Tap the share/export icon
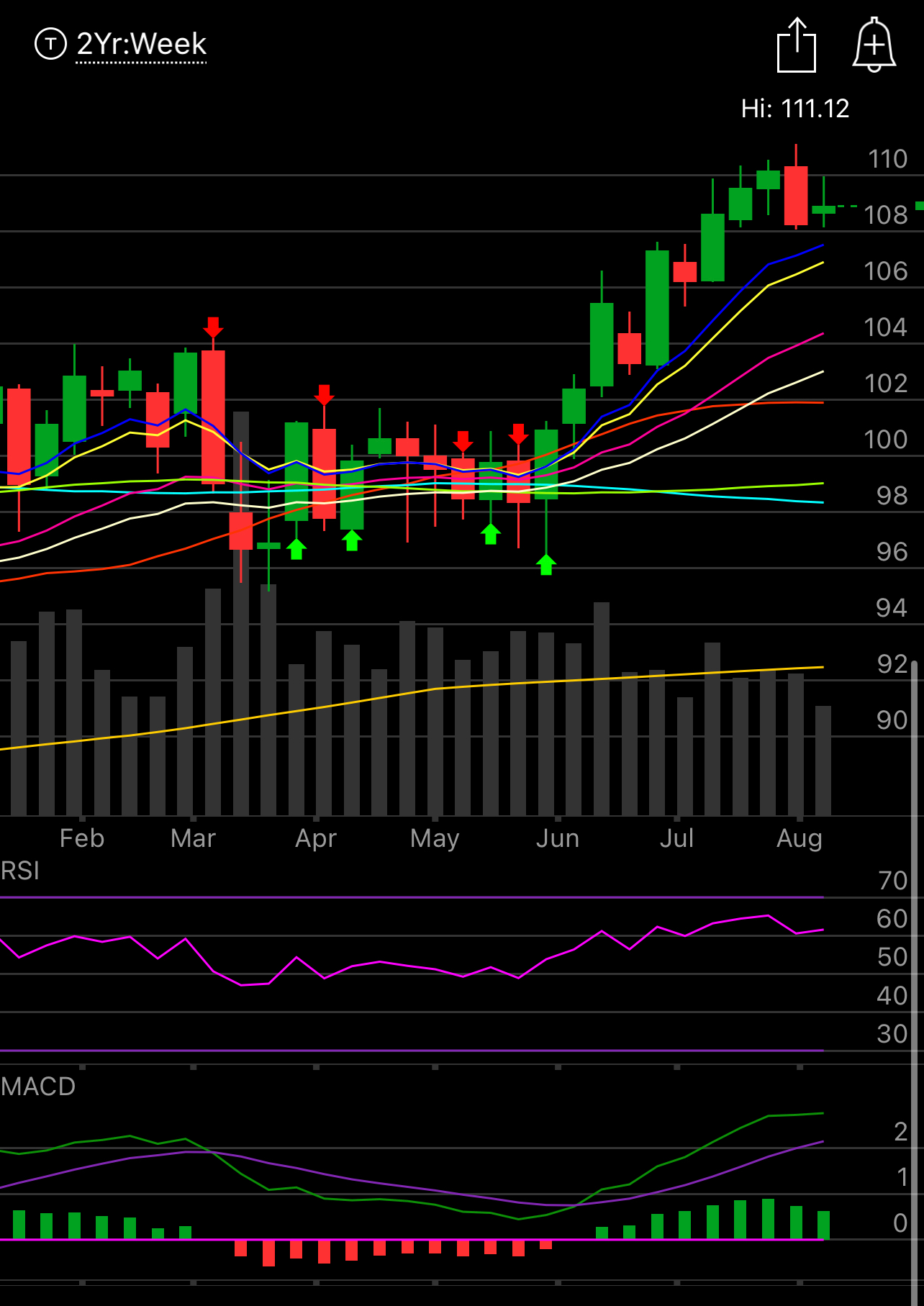 pos(797,45)
